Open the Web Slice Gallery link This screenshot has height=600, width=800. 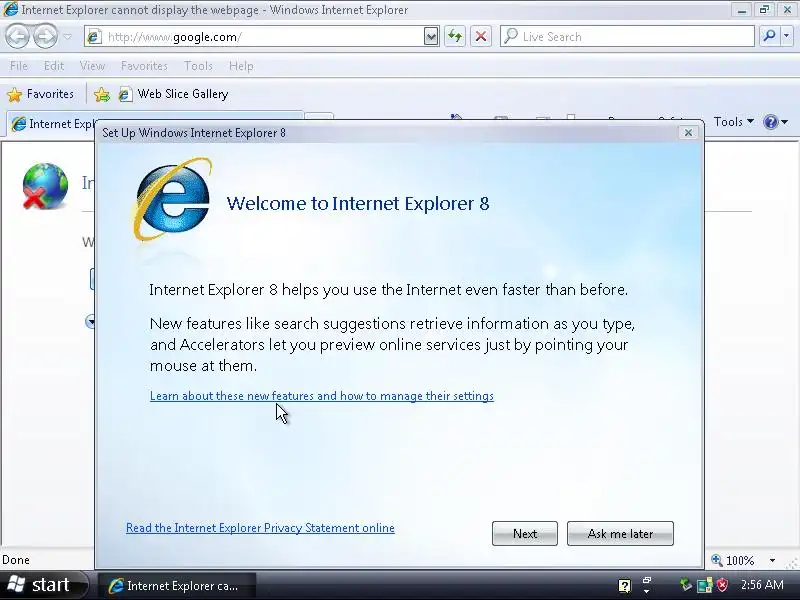click(173, 94)
